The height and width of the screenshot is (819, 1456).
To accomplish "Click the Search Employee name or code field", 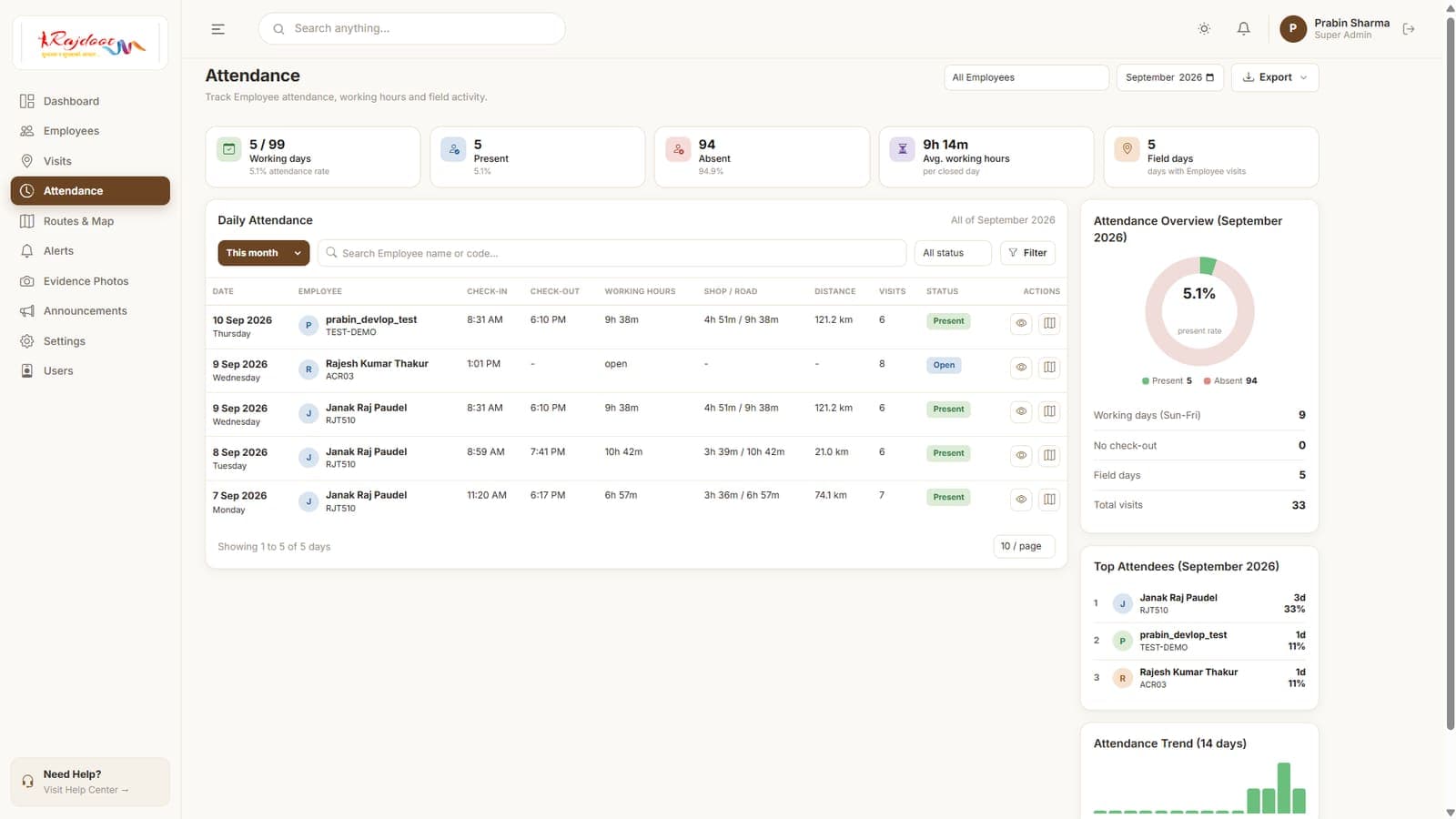I will coord(612,253).
